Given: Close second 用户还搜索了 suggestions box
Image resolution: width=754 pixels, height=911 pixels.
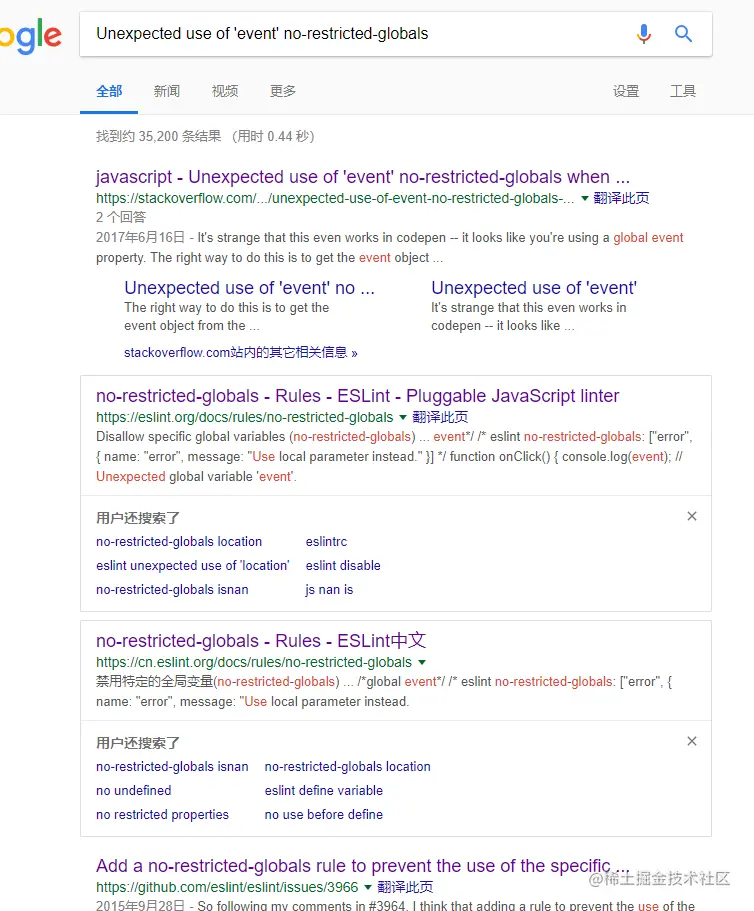Looking at the screenshot, I should point(692,741).
